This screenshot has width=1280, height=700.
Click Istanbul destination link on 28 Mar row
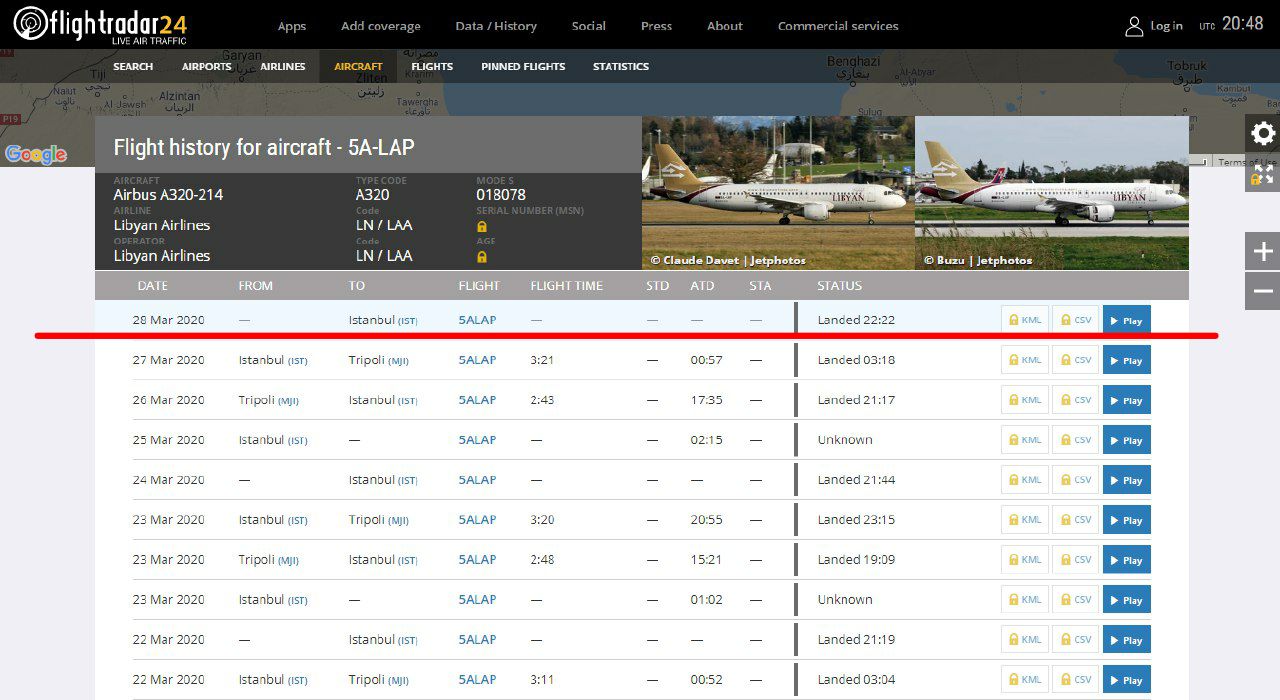383,320
